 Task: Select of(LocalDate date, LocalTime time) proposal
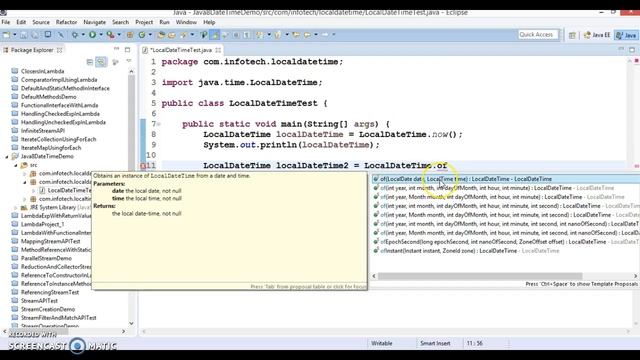tap(505, 179)
